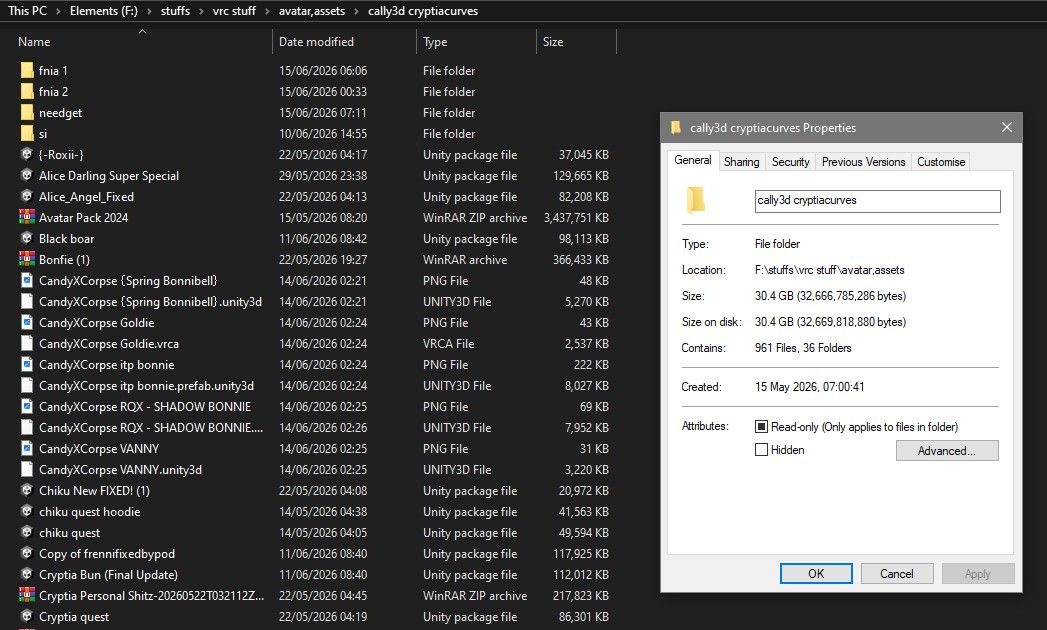Viewport: 1047px width, 630px height.
Task: Click the CandyXCorpse RQX - SHADOW BONNIE.... unity3d file name
Action: point(151,428)
